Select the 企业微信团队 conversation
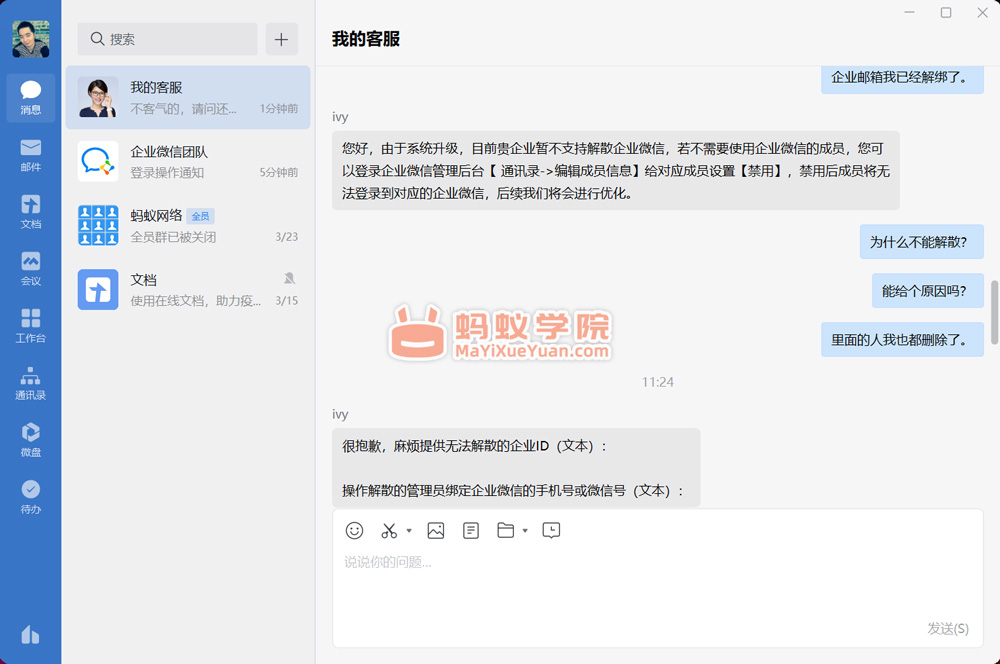1000x664 pixels. pos(188,161)
